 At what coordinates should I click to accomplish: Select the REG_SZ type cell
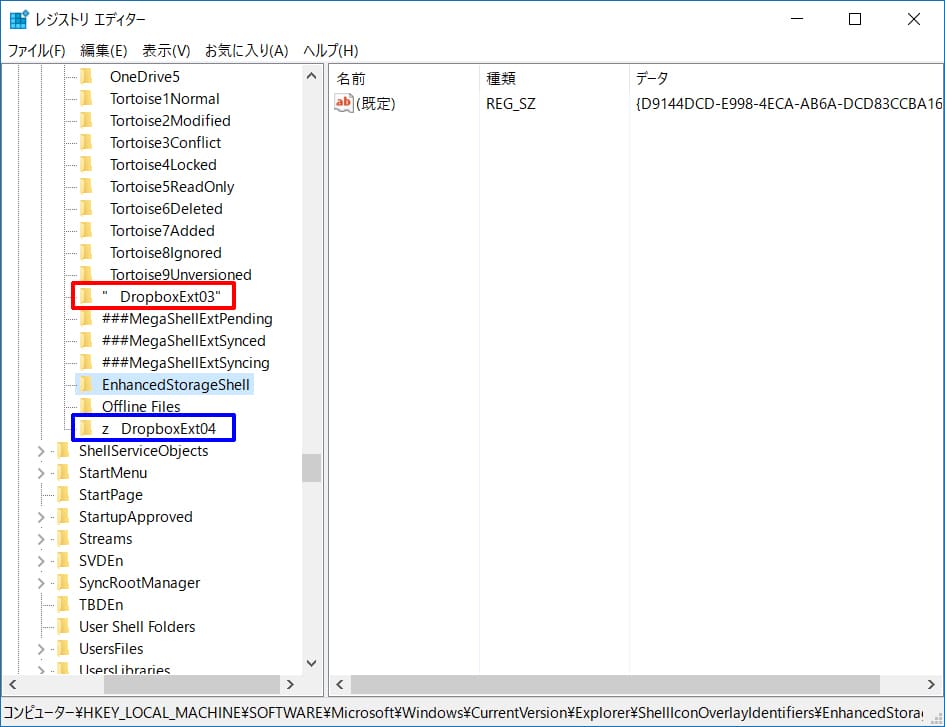[x=510, y=104]
